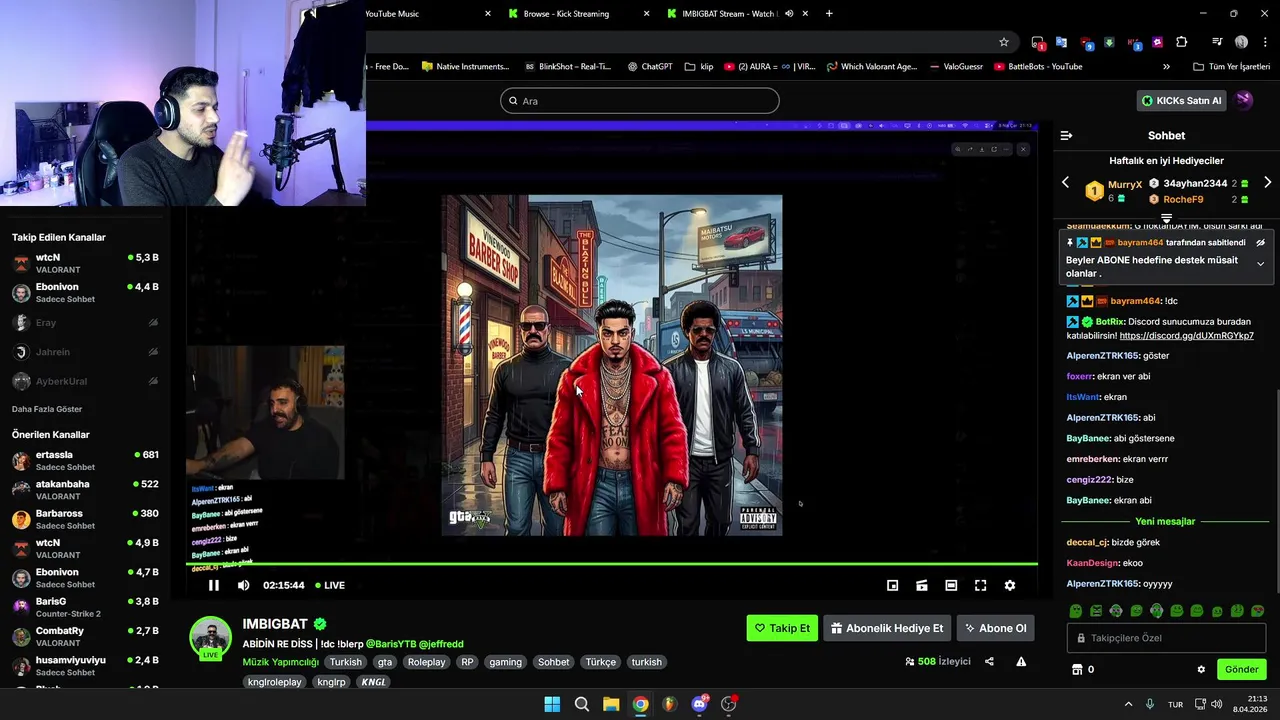Open Windows Start menu on taskbar
The width and height of the screenshot is (1280, 720).
click(x=552, y=704)
